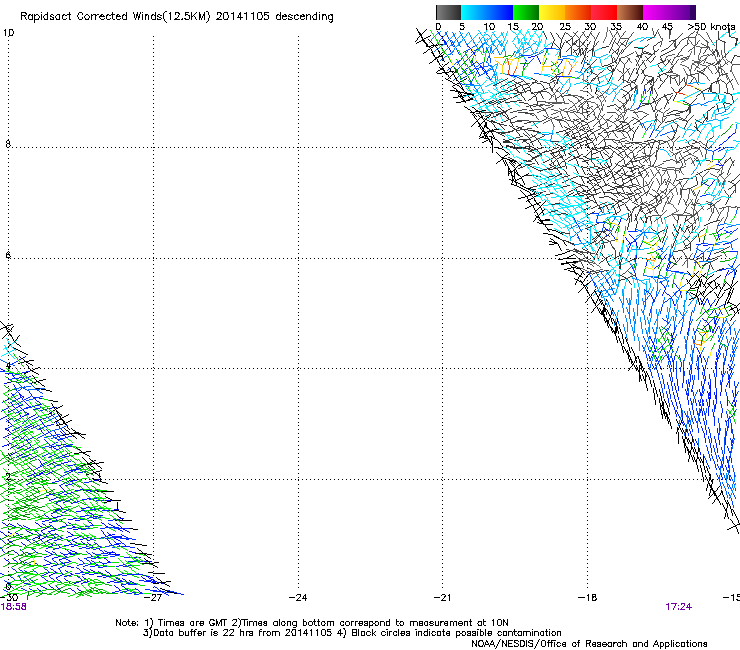The image size is (740, 650).
Task: Click note 'Black circles indicate possible contamination'
Action: (x=456, y=633)
